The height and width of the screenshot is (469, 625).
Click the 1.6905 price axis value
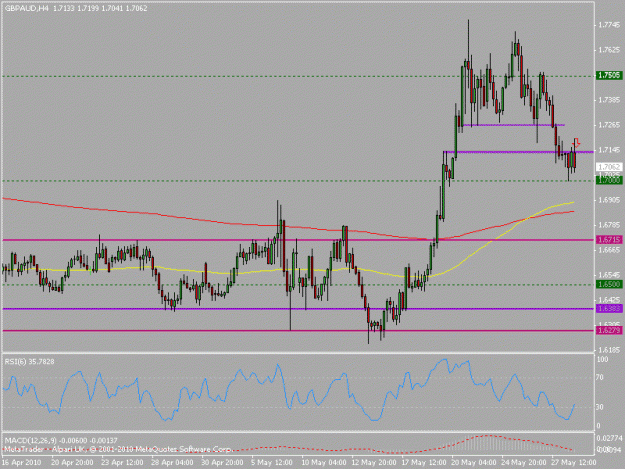point(609,200)
